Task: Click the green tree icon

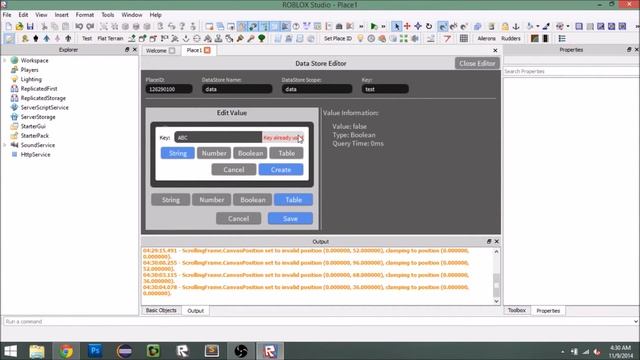Action: click(x=262, y=38)
